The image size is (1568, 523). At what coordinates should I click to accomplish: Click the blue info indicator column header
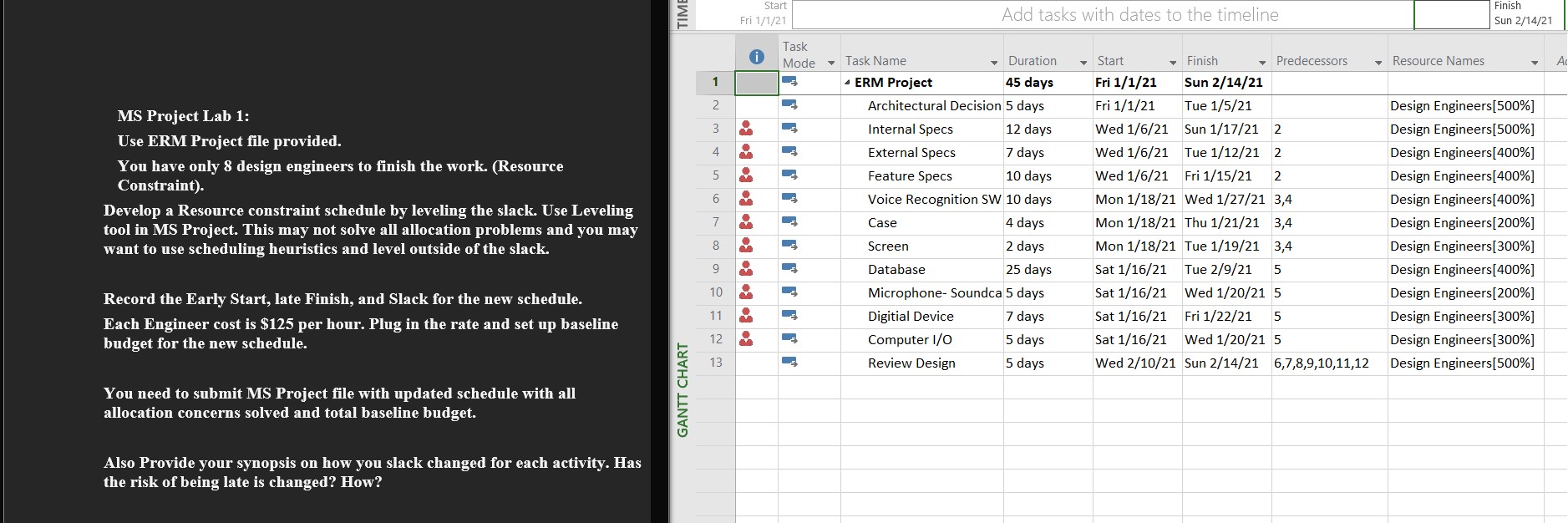click(756, 57)
